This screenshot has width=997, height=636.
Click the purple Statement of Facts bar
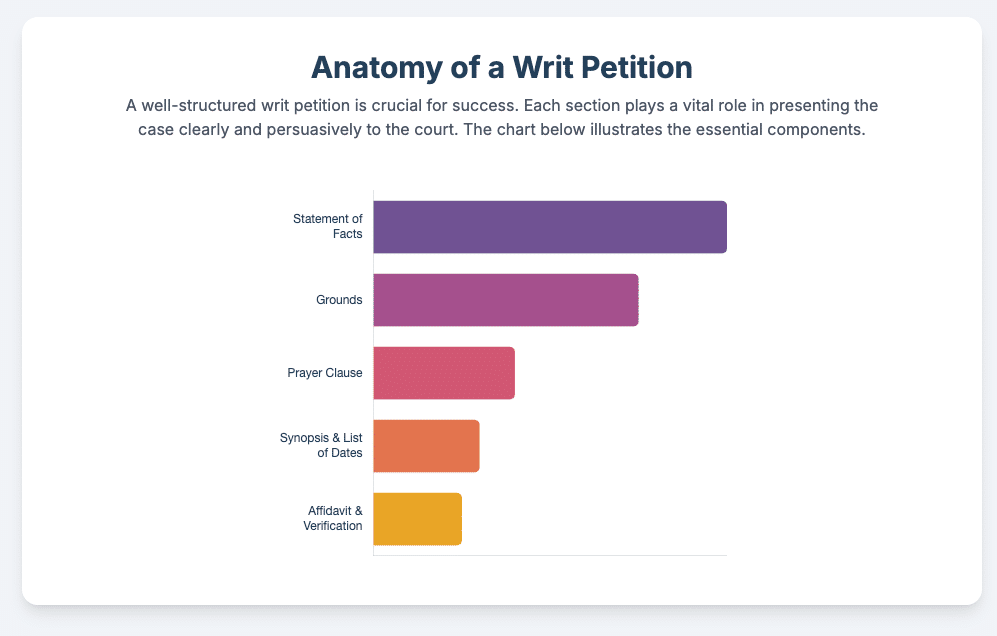[550, 227]
